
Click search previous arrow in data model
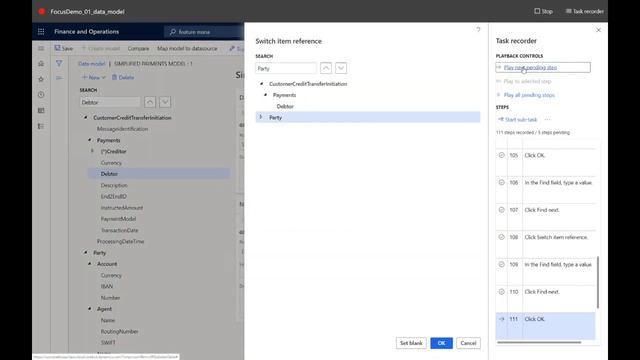[x=150, y=102]
